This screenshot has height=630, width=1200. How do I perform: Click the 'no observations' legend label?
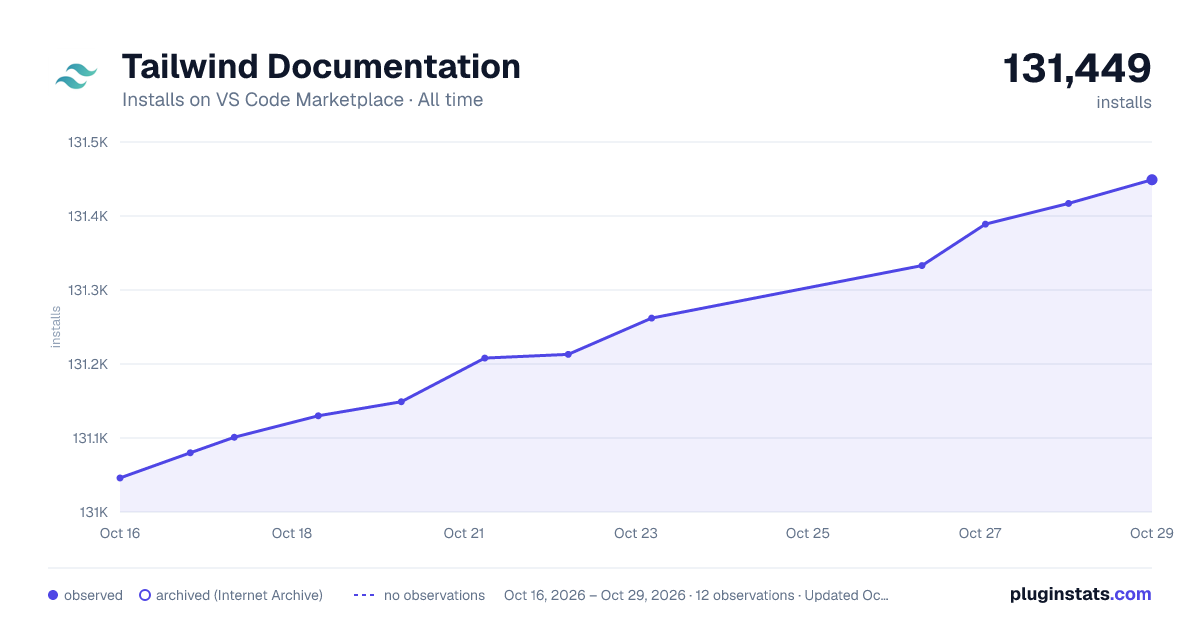click(434, 595)
